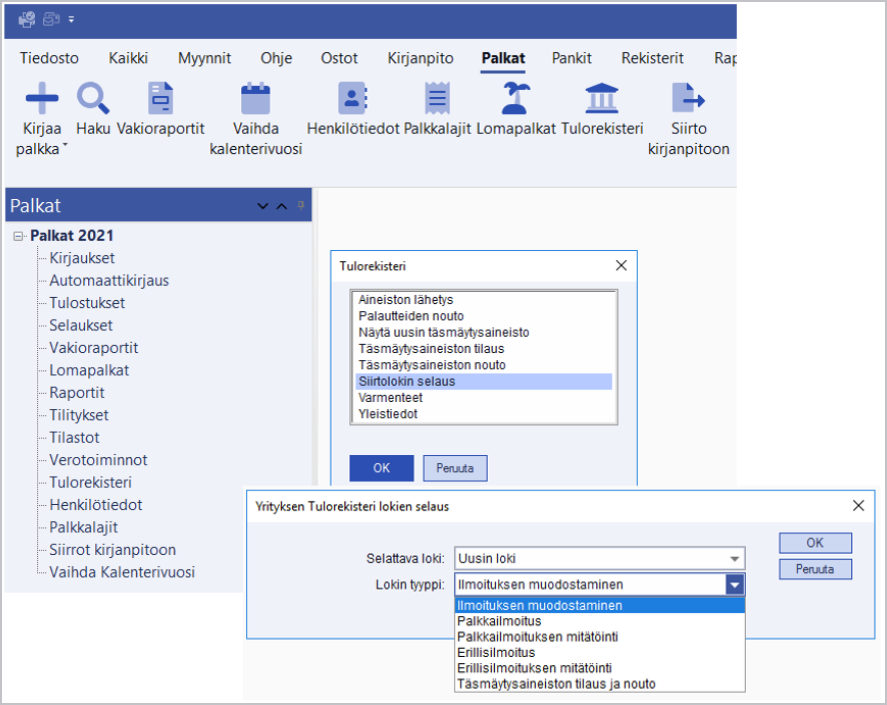The height and width of the screenshot is (705, 887).
Task: Collapse the Palkat 2021 tree node
Action: (19, 236)
